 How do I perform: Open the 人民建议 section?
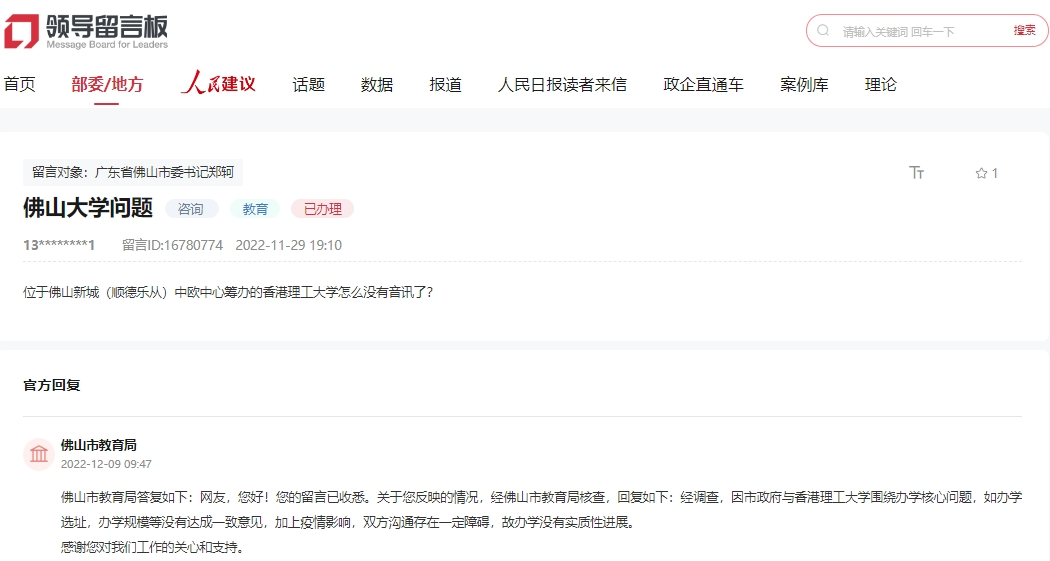218,83
